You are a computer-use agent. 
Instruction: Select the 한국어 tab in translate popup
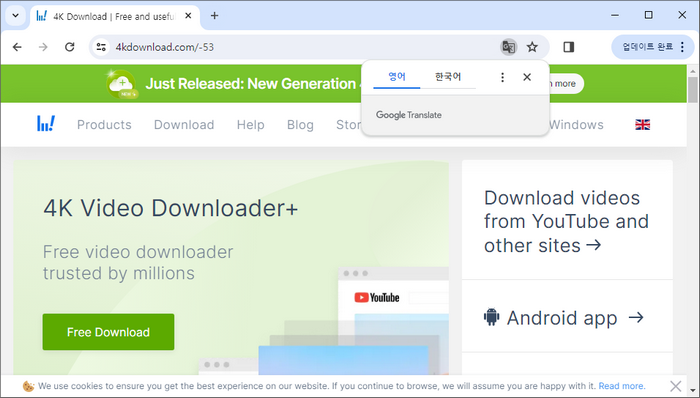pyautogui.click(x=448, y=77)
